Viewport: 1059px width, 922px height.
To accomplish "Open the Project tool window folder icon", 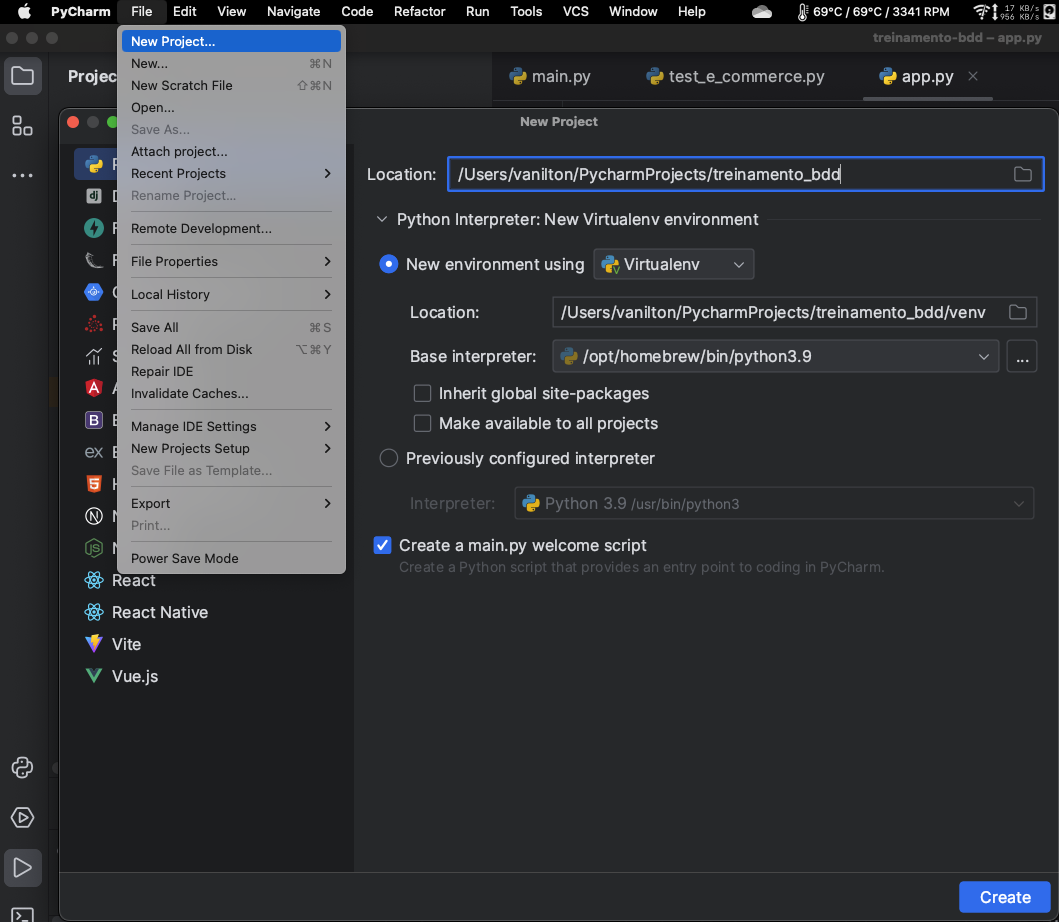I will pyautogui.click(x=22, y=76).
